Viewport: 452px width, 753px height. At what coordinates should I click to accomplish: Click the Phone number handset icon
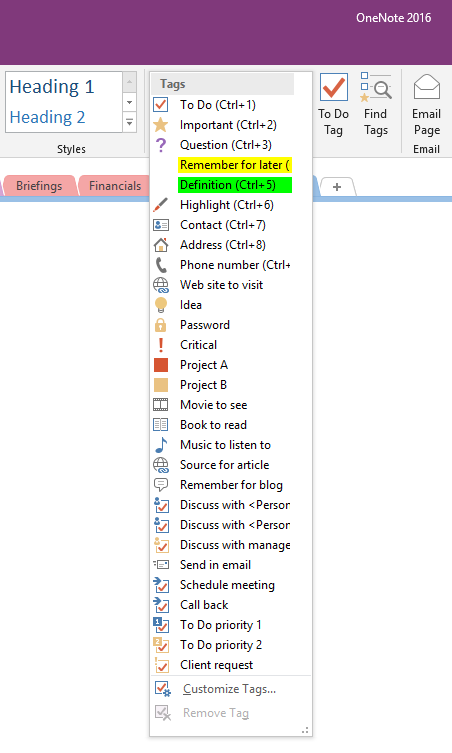(x=160, y=265)
